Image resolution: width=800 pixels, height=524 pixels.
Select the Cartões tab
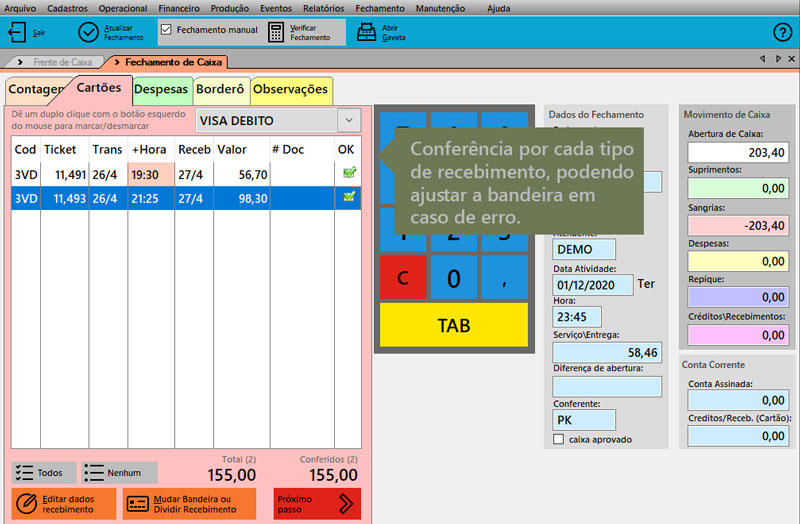point(99,88)
